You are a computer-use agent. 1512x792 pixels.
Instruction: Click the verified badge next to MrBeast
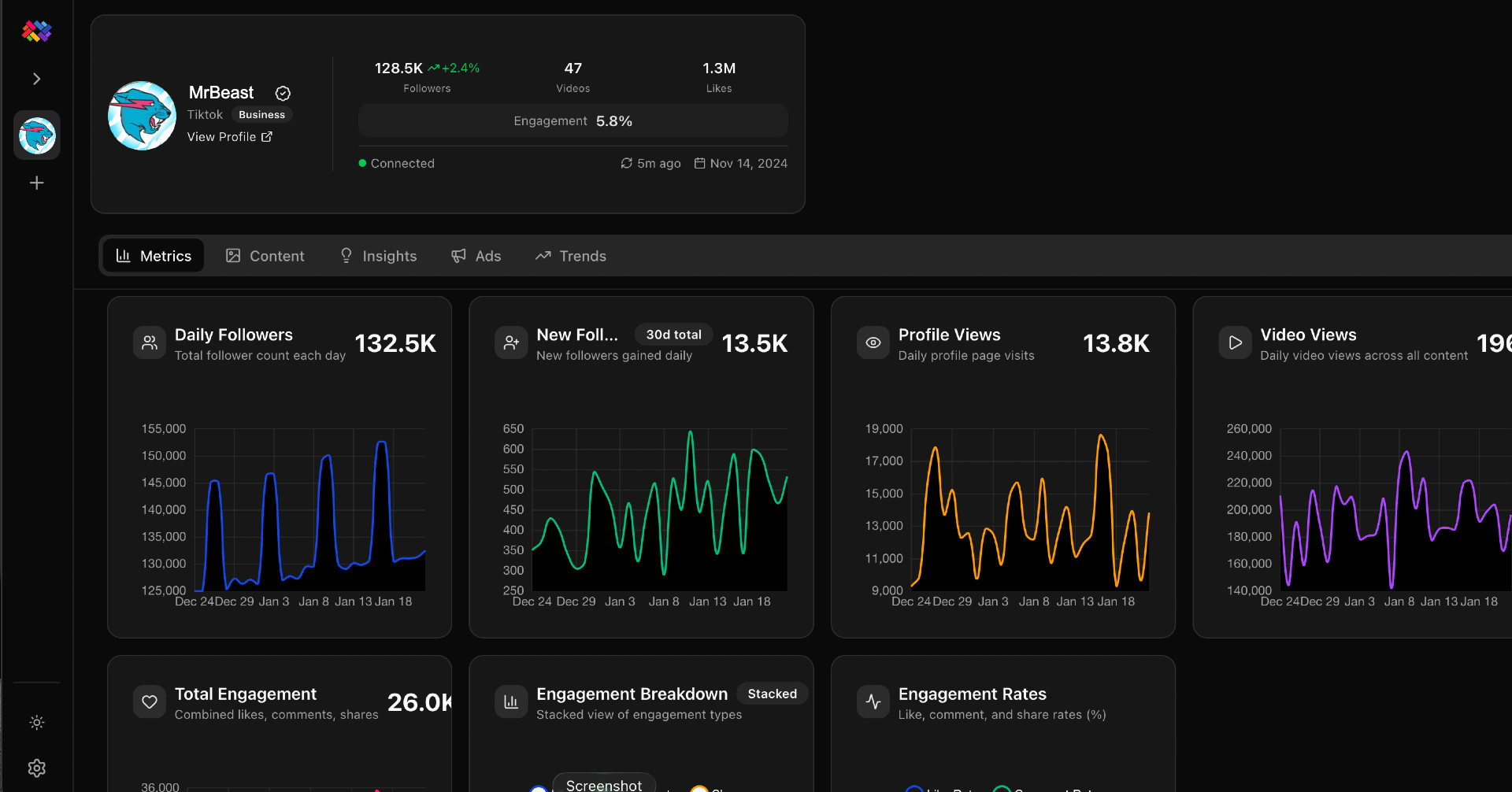tap(283, 94)
